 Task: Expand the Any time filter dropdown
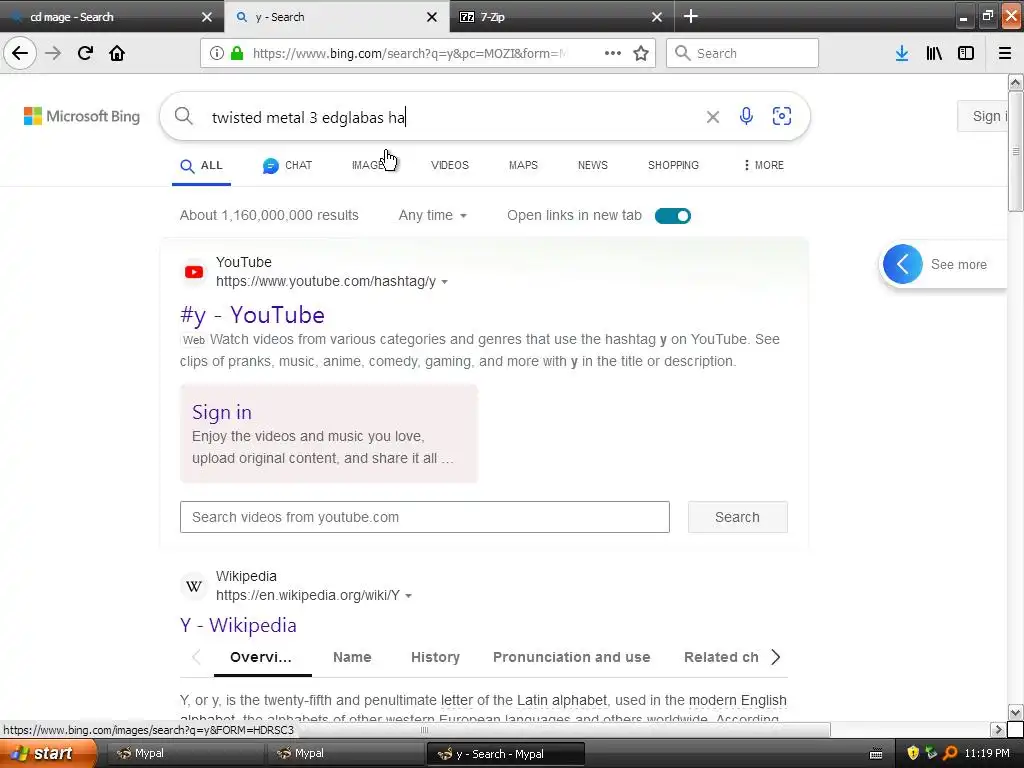pos(432,216)
